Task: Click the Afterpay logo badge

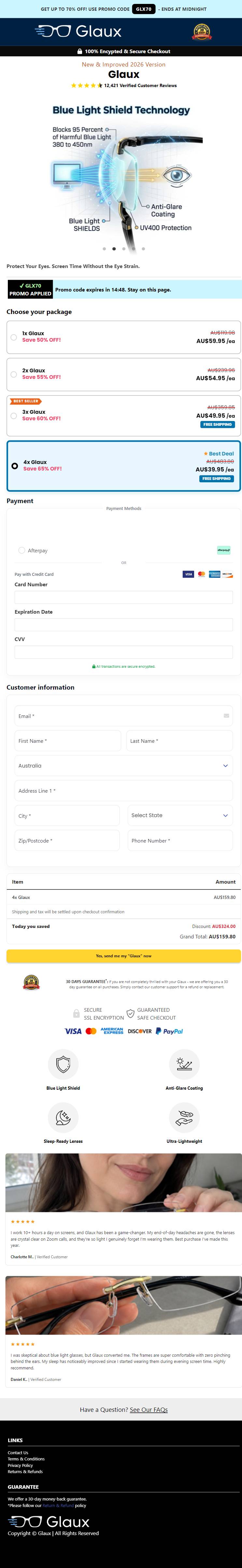Action: pos(224,550)
